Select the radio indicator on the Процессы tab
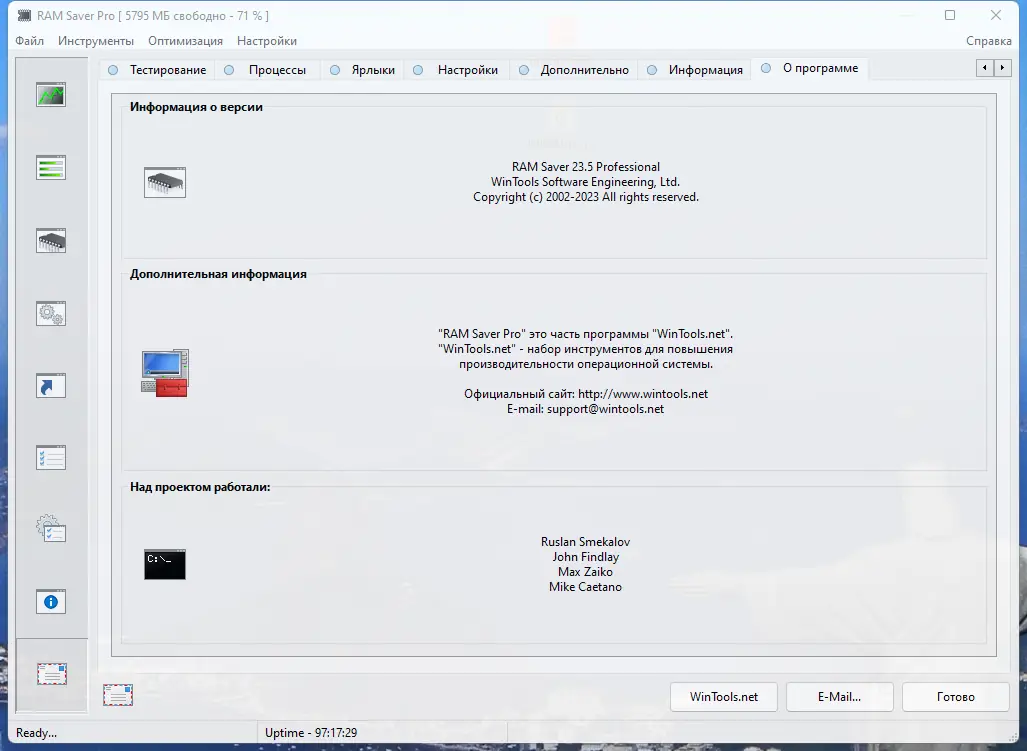This screenshot has height=751, width=1027. (x=230, y=70)
